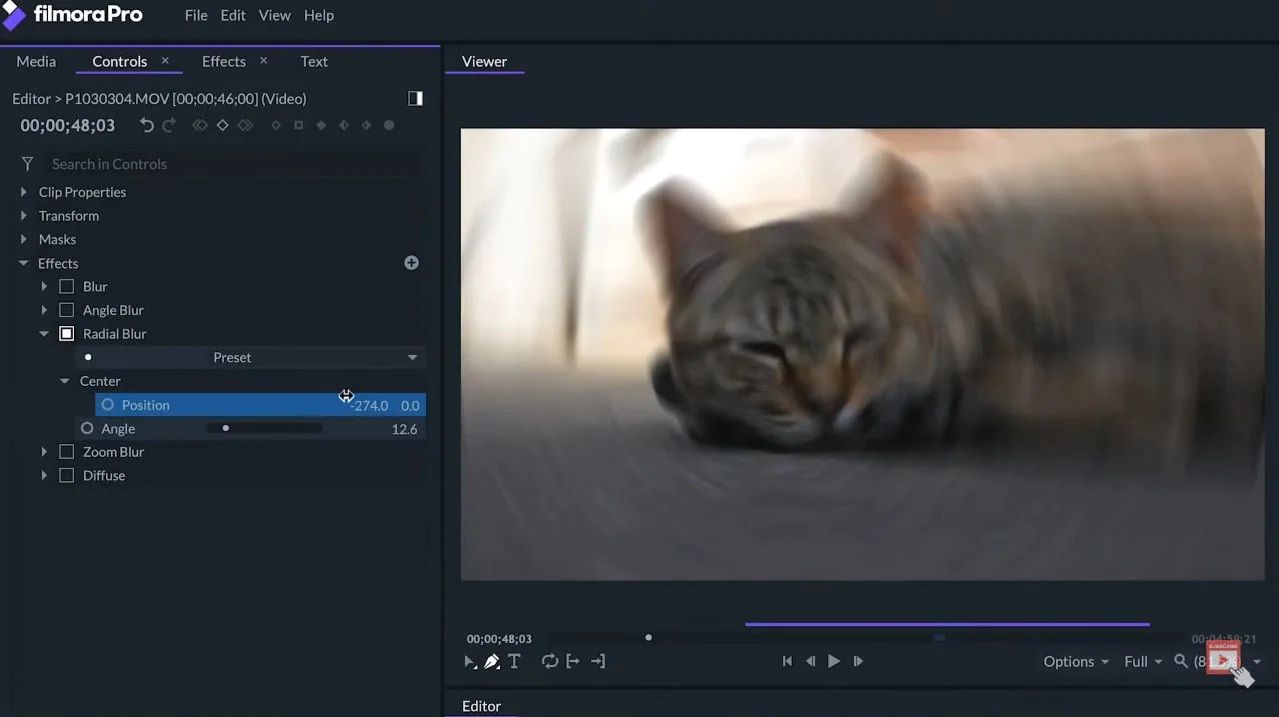
Task: Collapse the Center property group
Action: [x=64, y=381]
